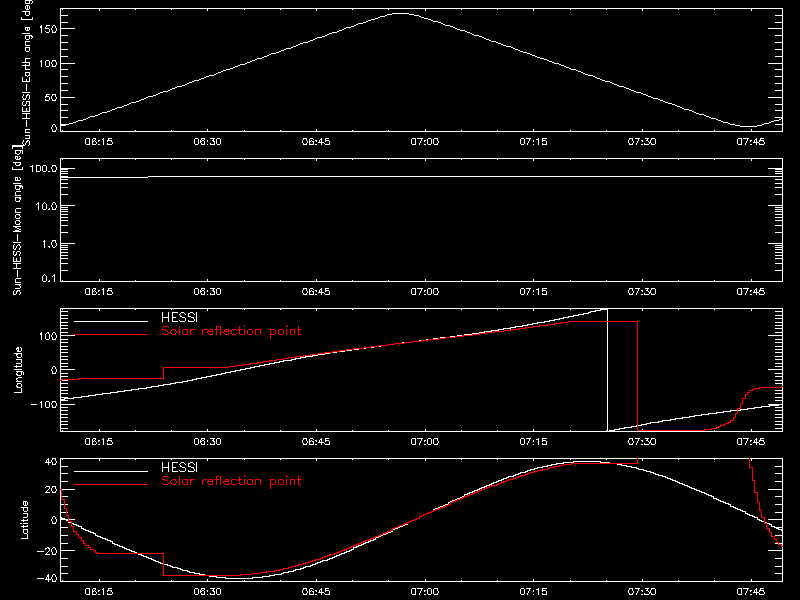Click the 40 tick on Latitude plot

click(x=51, y=462)
